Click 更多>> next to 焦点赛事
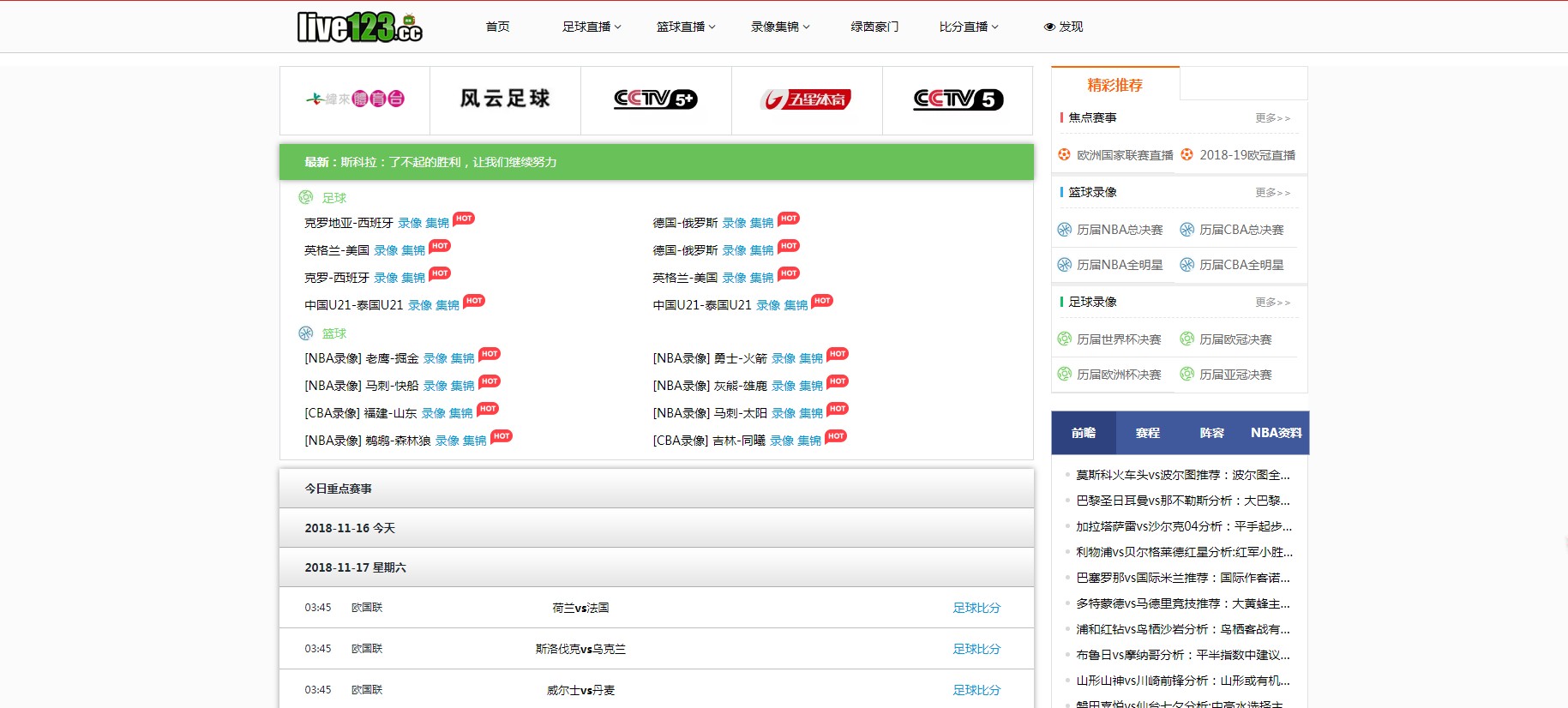1568x708 pixels. coord(1273,118)
